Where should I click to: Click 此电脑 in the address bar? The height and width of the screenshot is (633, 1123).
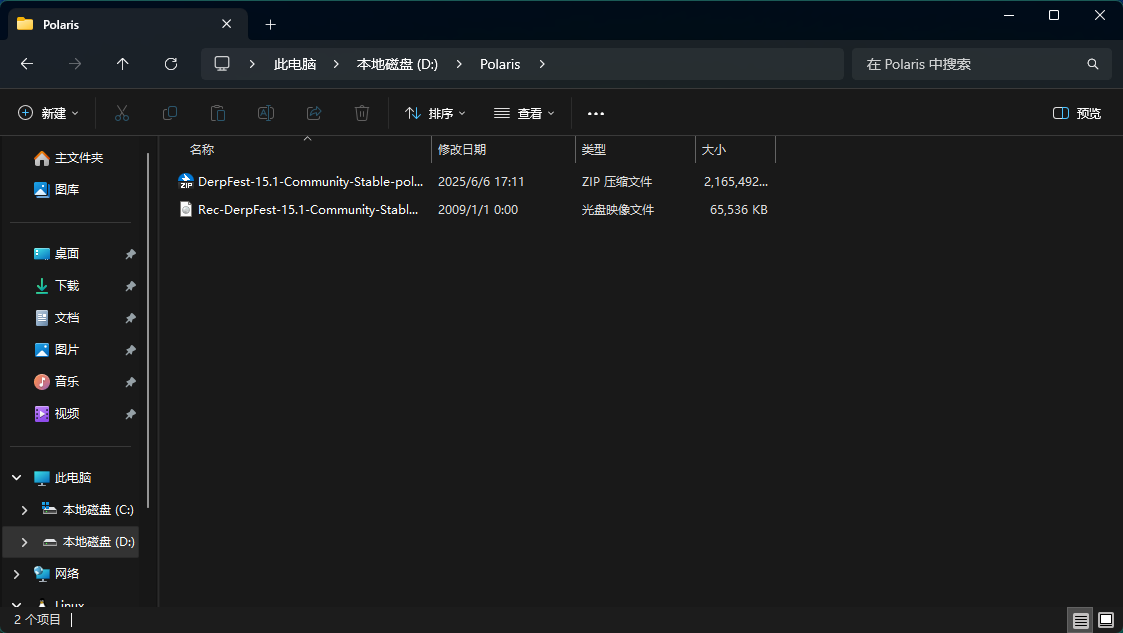(295, 64)
